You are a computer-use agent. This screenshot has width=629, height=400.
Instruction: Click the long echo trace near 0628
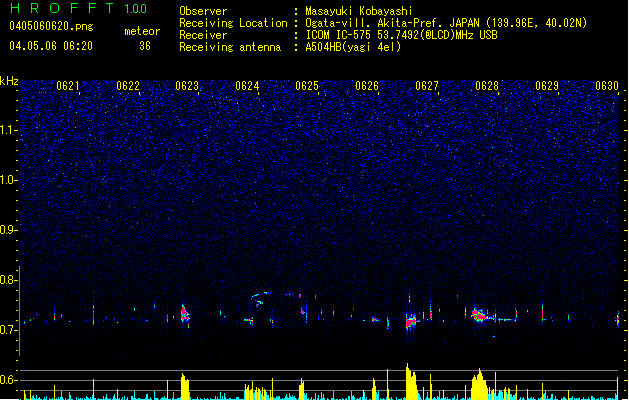493,316
